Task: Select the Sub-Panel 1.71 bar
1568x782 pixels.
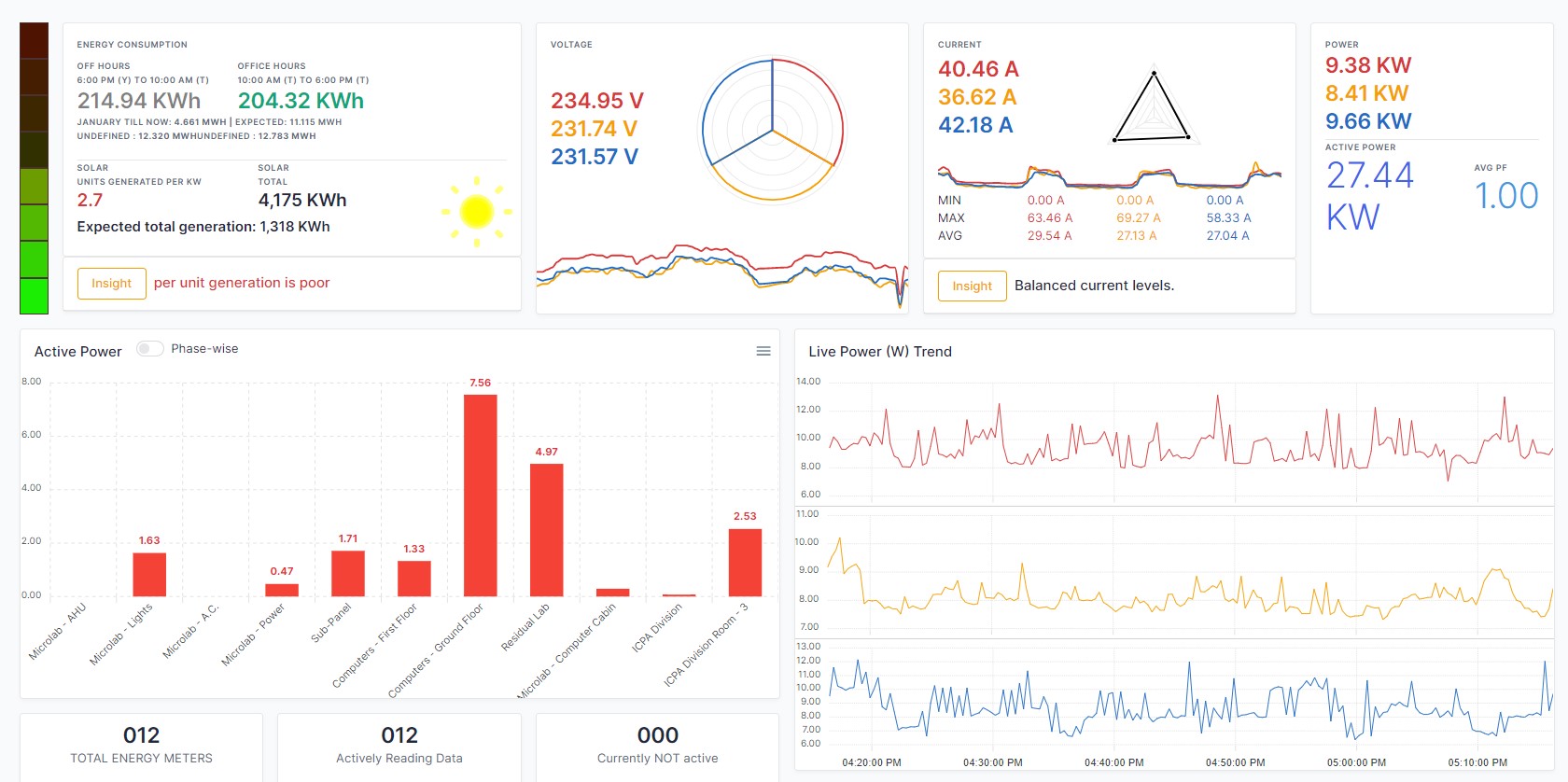Action: pos(348,574)
